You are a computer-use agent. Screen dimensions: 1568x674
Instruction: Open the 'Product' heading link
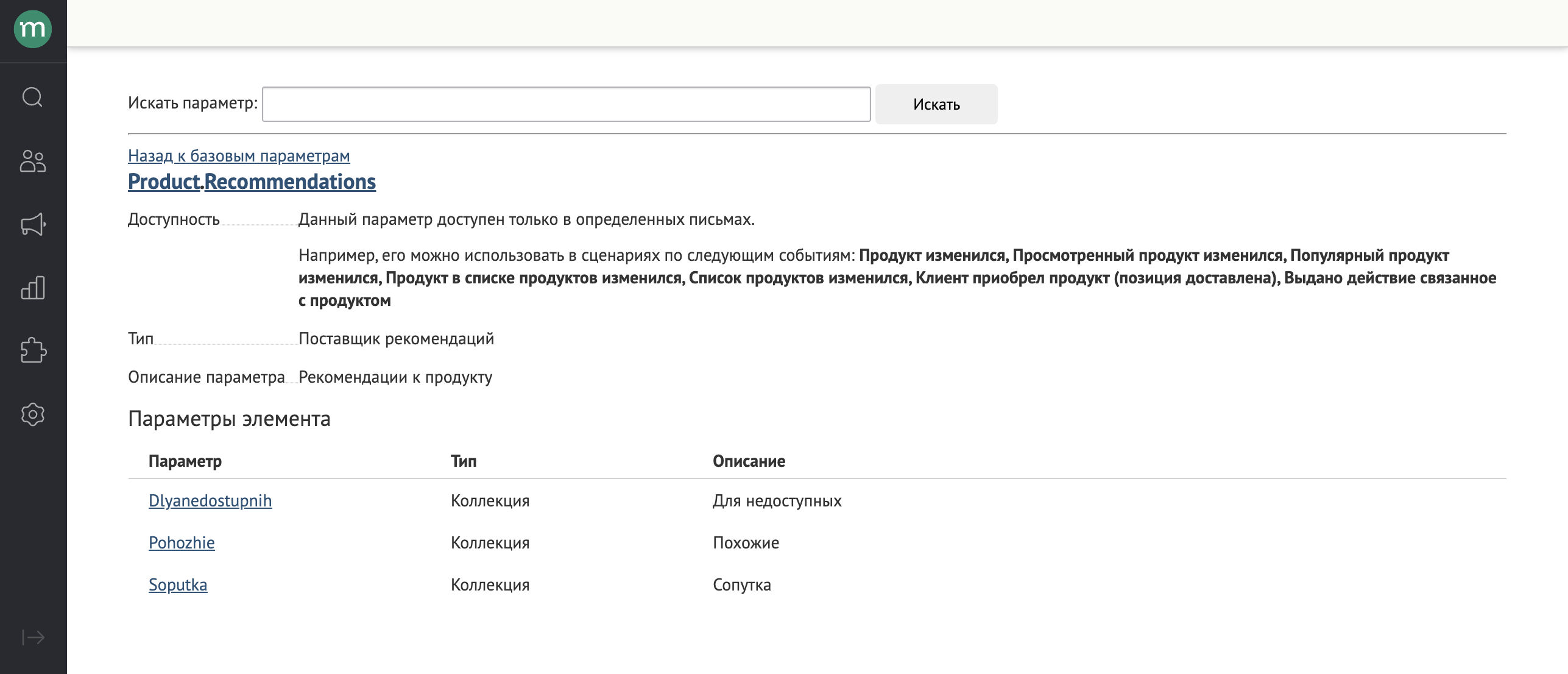164,182
